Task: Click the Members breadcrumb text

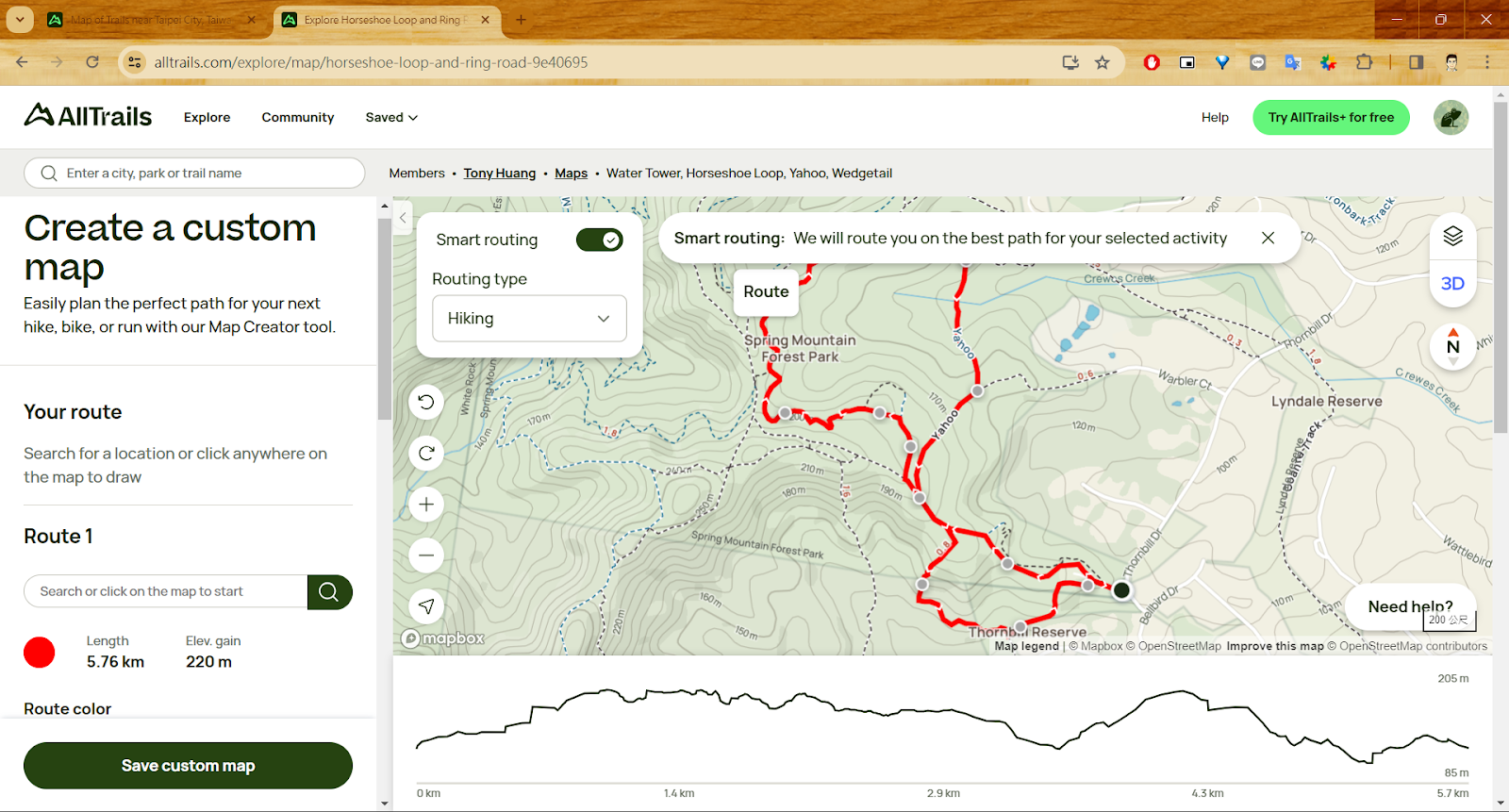Action: point(417,174)
